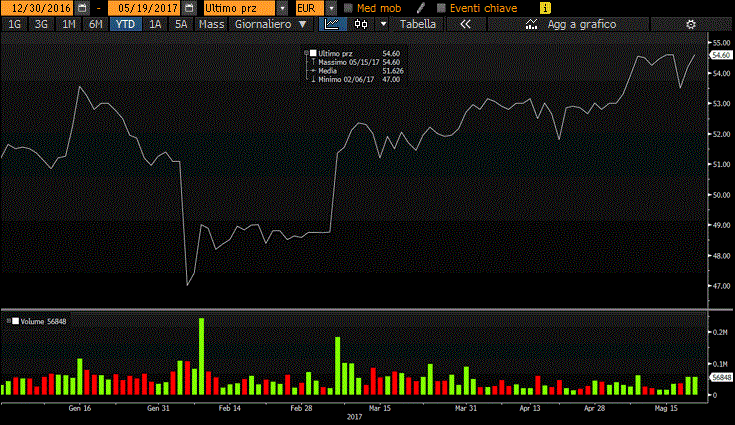Click the collapse double-chevron icon

pos(465,23)
